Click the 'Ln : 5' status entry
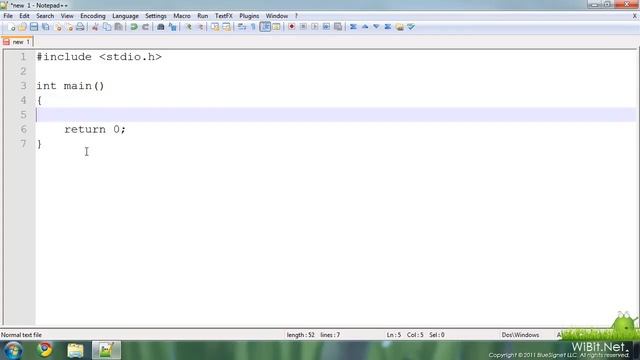Screen dimensions: 640x360 coord(393,335)
